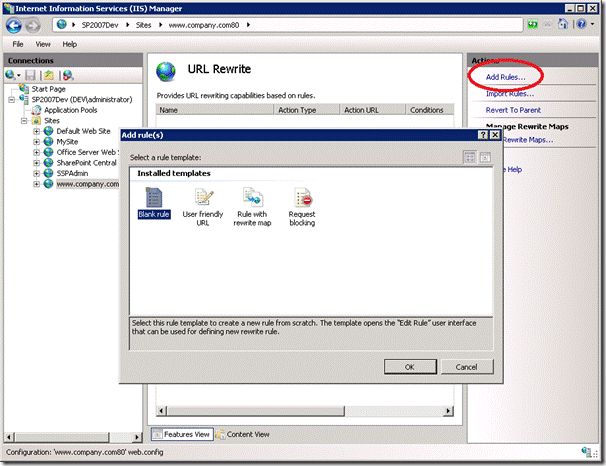Click the Forward navigation arrow

pos(33,26)
